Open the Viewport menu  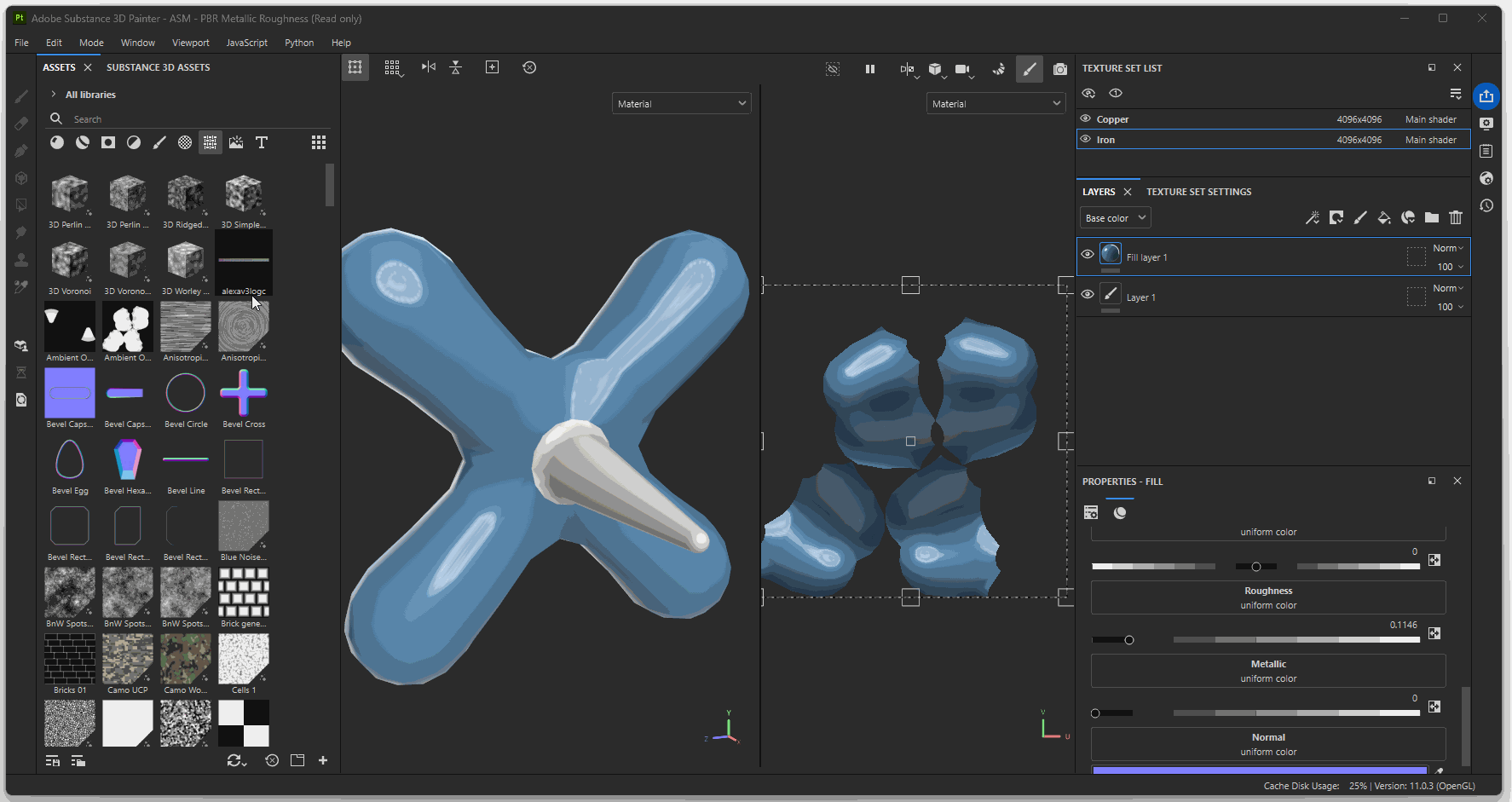[190, 43]
